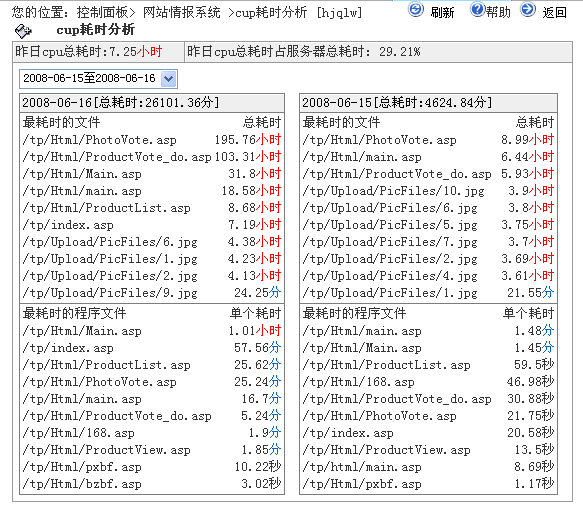Click /tp/Upload/PicFiles/9.jpg with 24.25分
The image size is (583, 505).
[x=152, y=293]
